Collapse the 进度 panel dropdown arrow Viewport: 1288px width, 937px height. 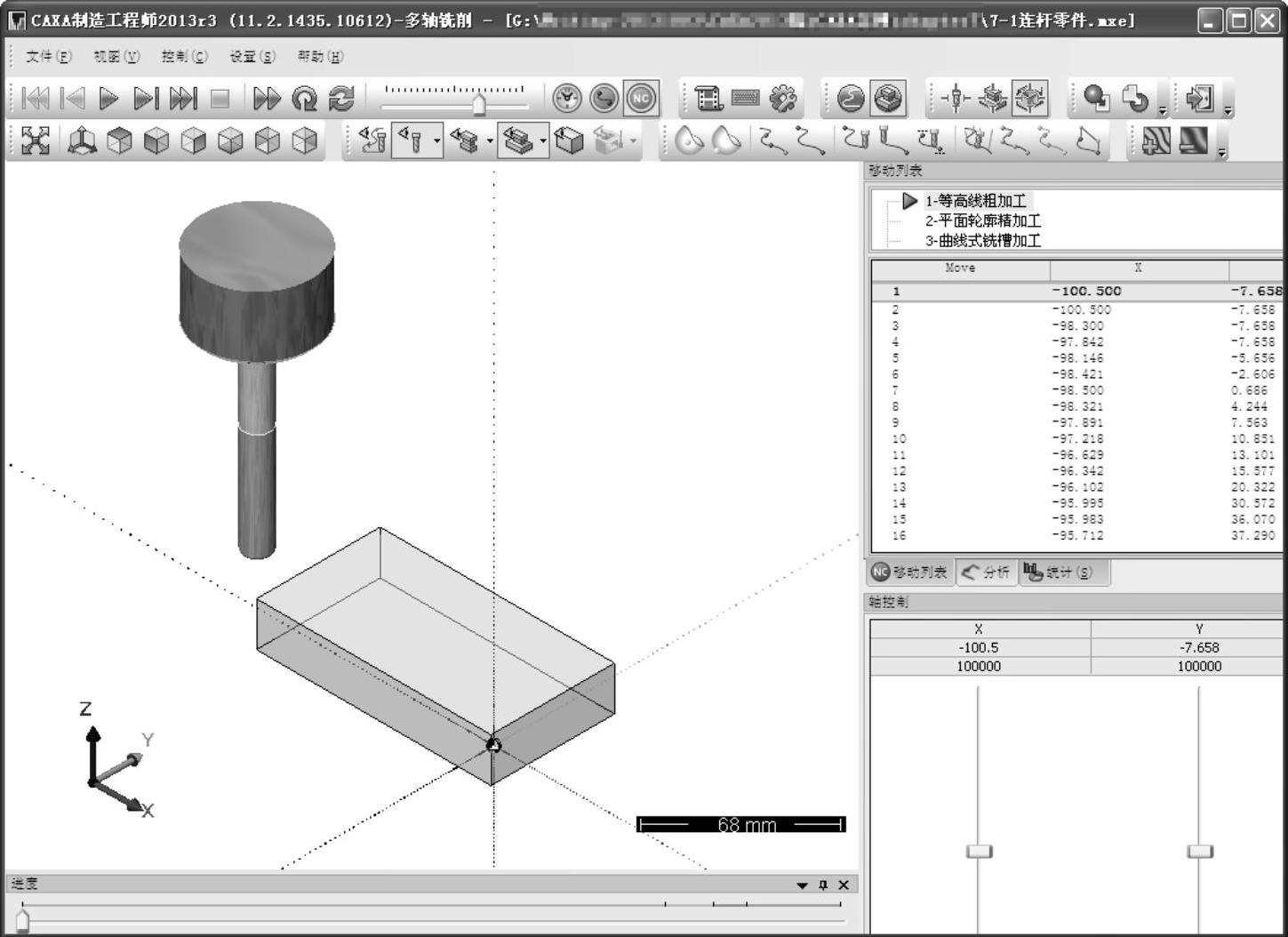[802, 885]
